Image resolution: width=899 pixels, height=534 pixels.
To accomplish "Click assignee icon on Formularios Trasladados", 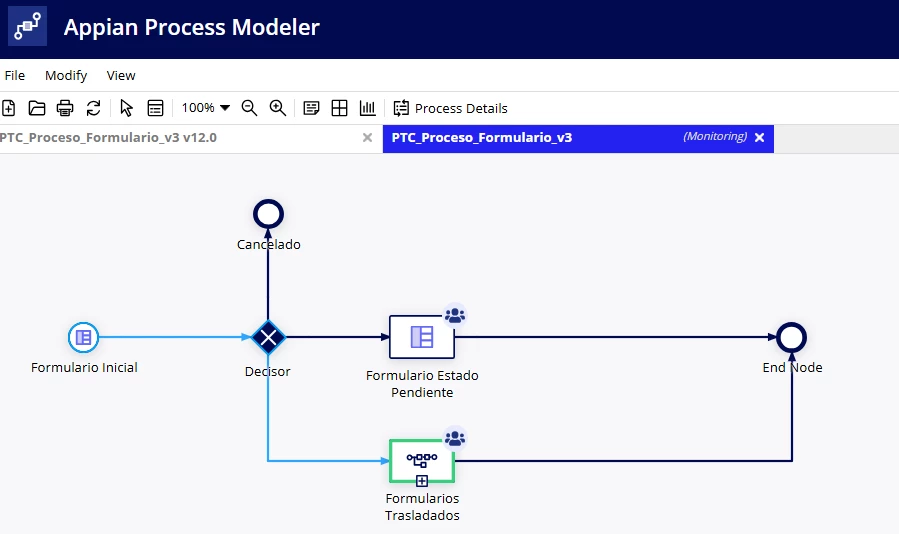I will [455, 439].
